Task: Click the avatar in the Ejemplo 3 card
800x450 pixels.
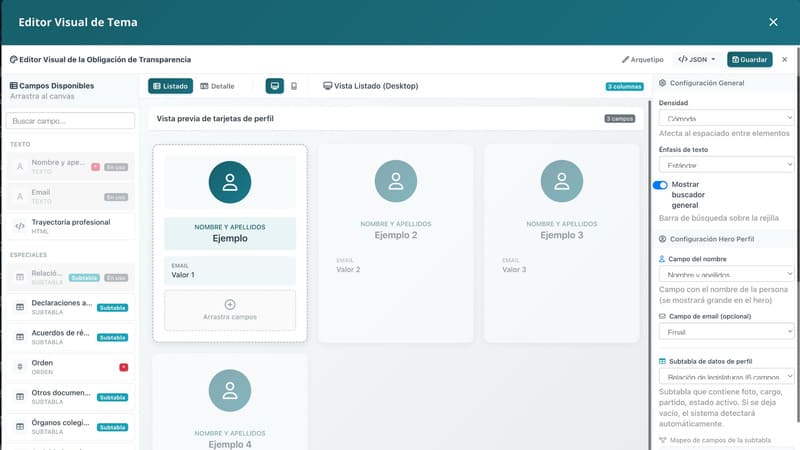Action: point(562,181)
